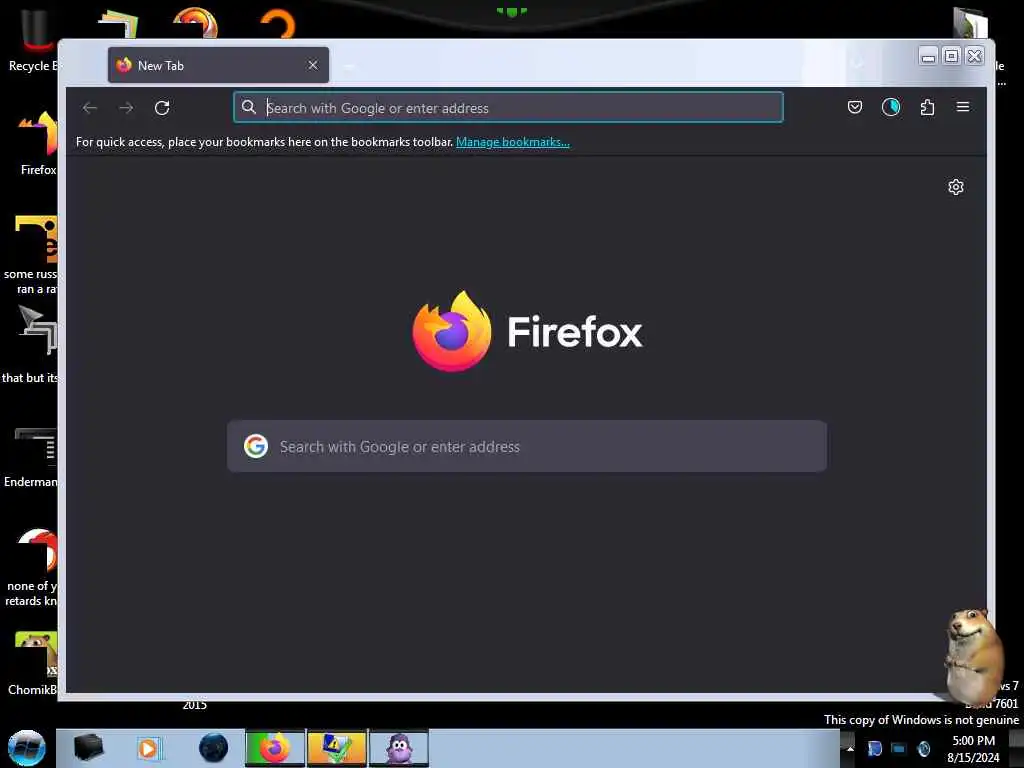Close the New Tab tab
The height and width of the screenshot is (768, 1024).
313,65
